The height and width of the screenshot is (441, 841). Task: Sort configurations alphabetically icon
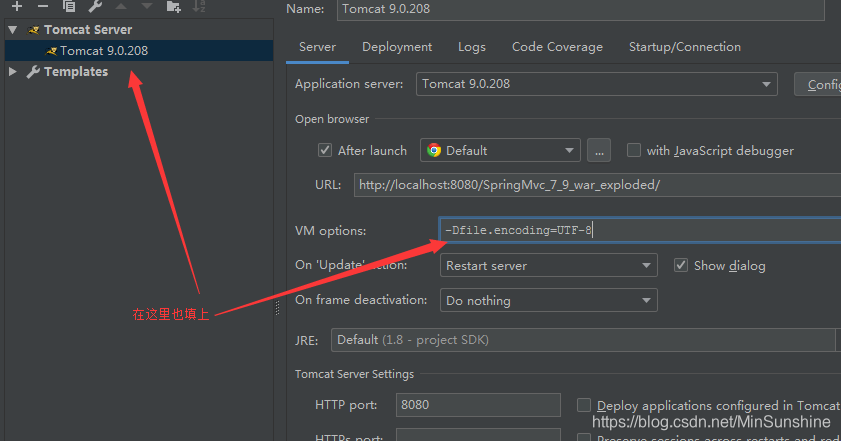point(199,6)
